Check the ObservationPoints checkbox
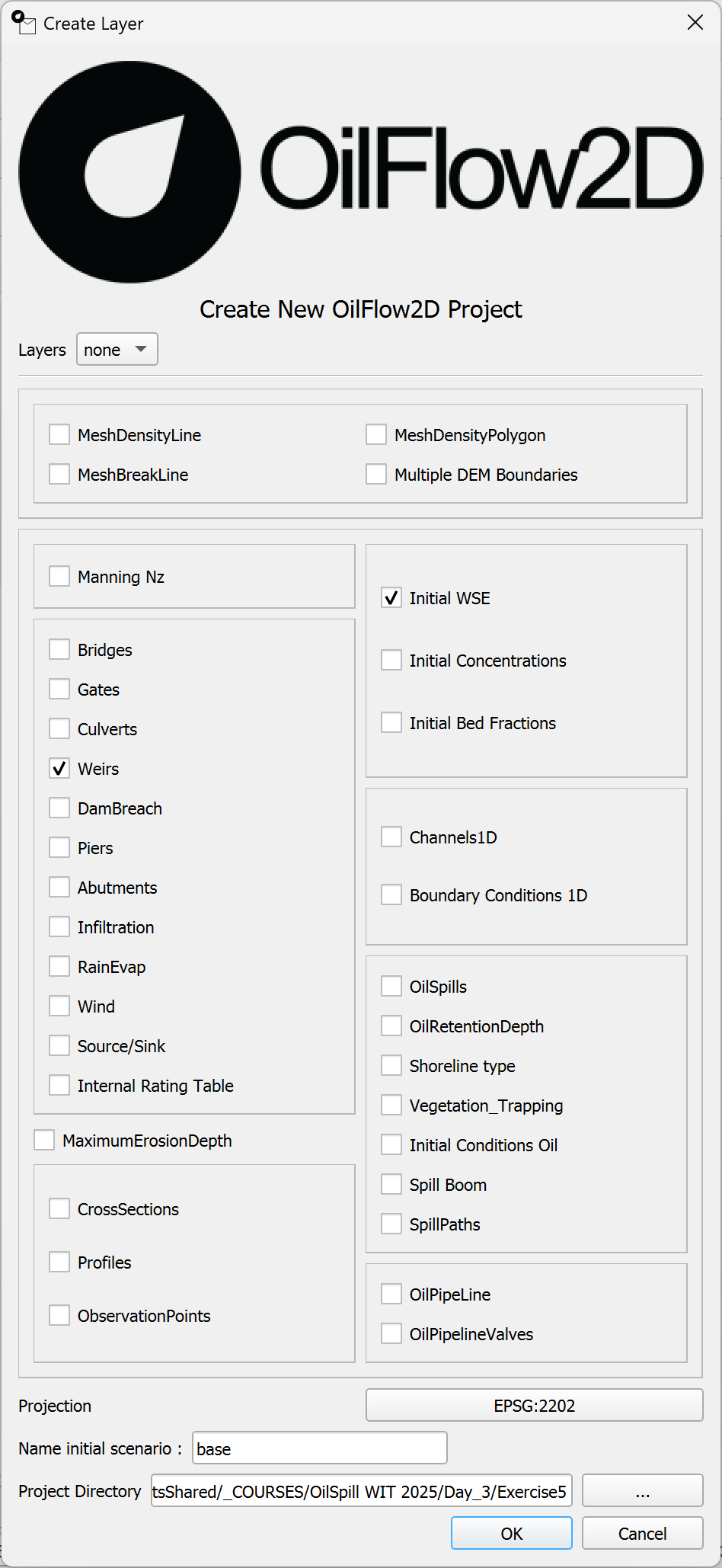 [x=59, y=1316]
